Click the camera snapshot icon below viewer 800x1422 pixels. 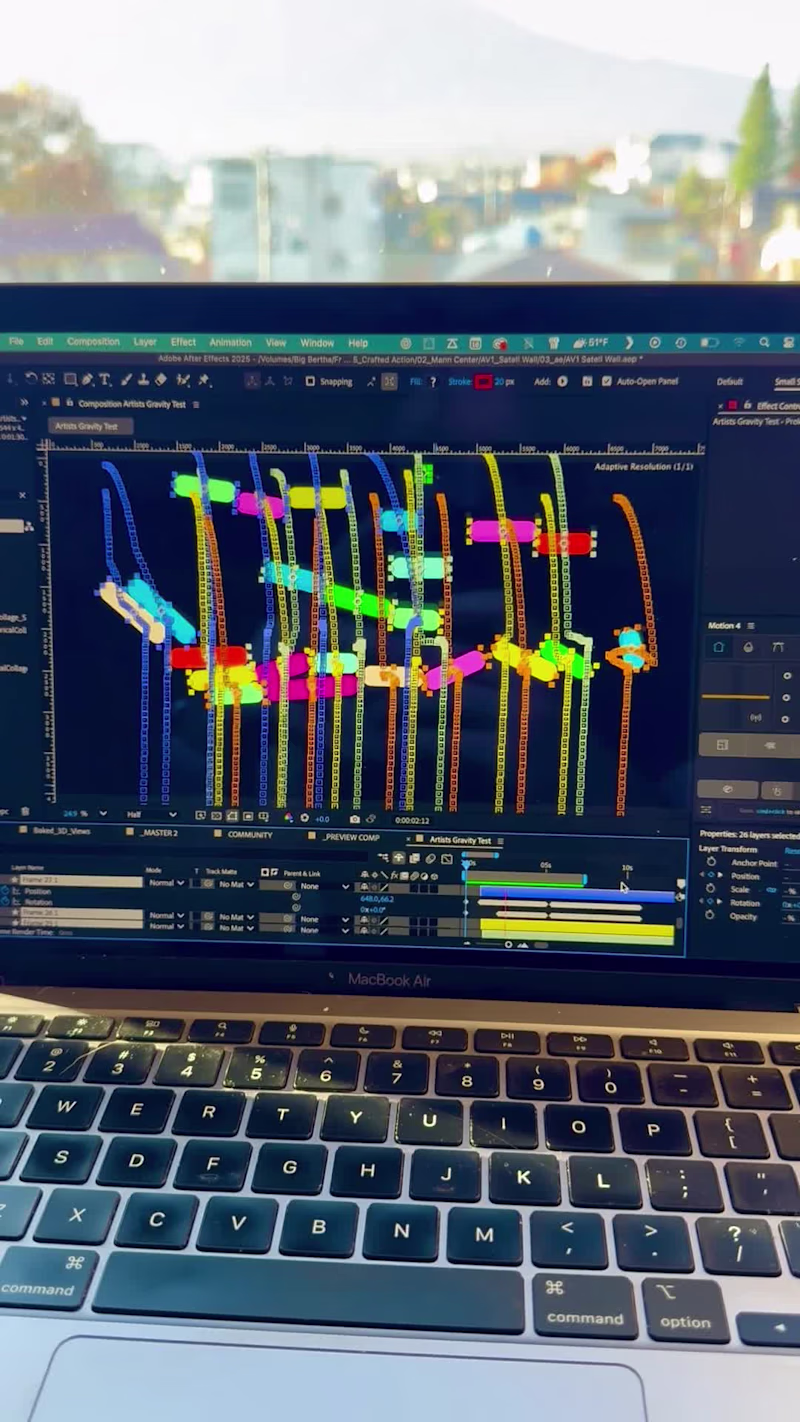coord(354,819)
